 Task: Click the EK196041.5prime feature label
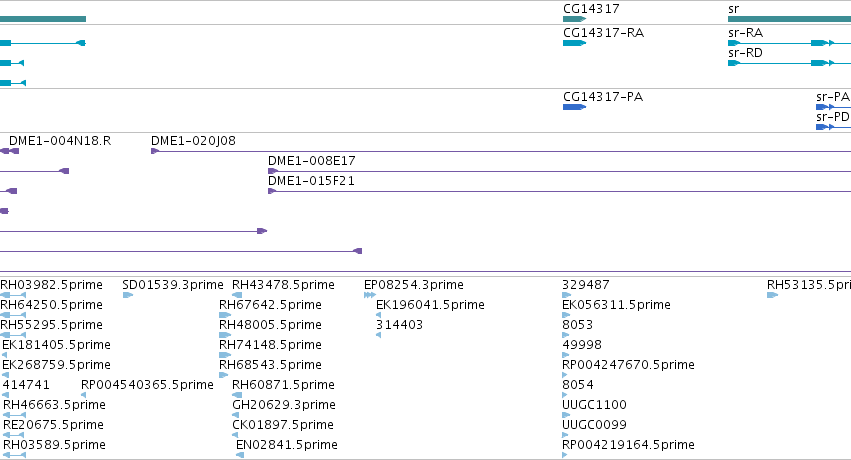[430, 305]
